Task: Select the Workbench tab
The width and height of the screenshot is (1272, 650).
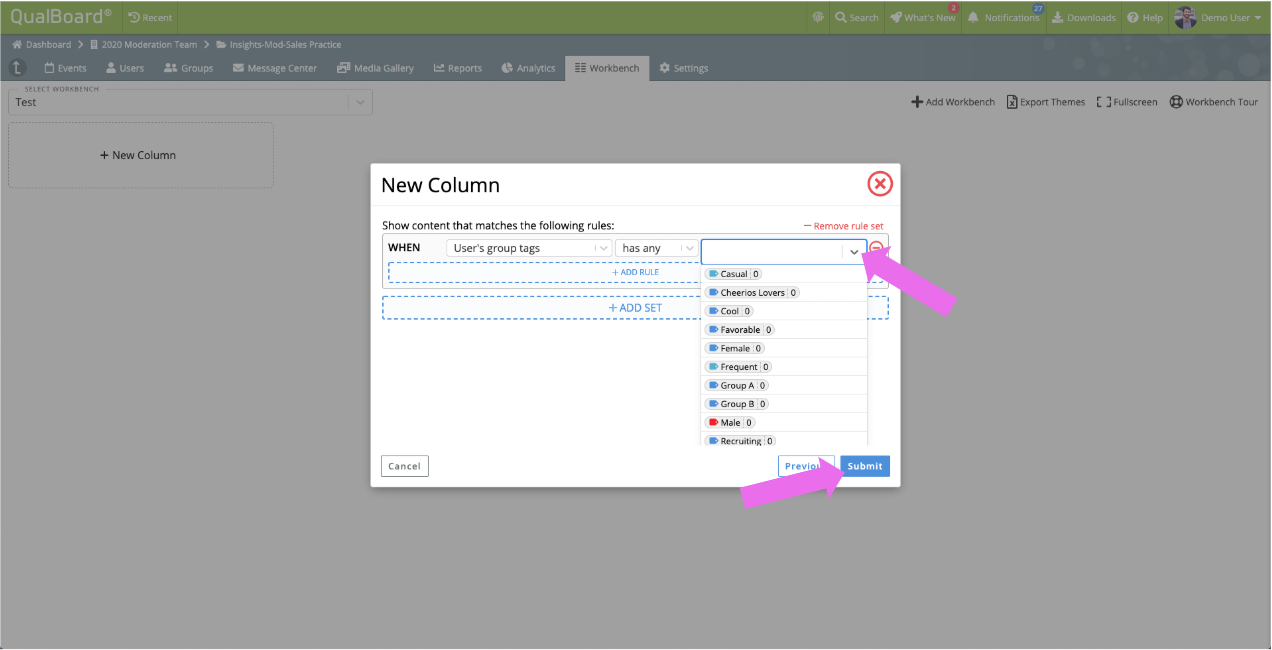Action: click(607, 68)
